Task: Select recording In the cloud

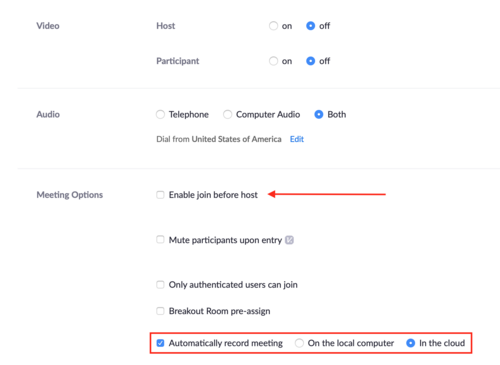Action: 411,343
